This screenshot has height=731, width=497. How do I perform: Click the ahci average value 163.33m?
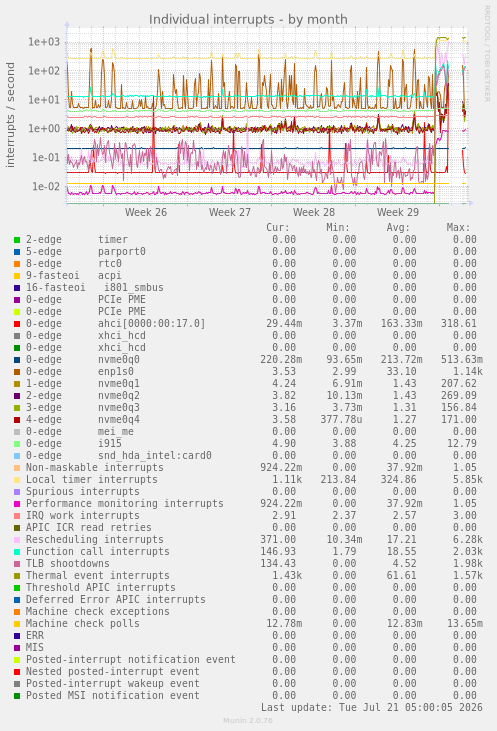401,324
